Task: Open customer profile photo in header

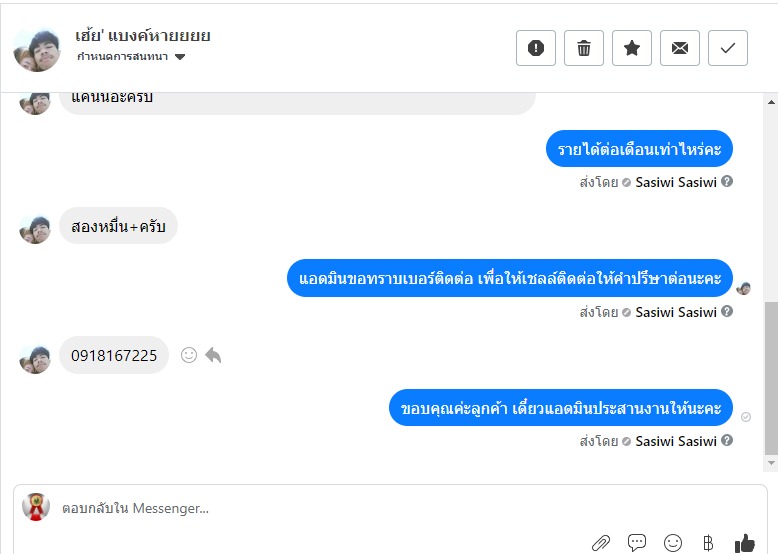Action: [37, 50]
